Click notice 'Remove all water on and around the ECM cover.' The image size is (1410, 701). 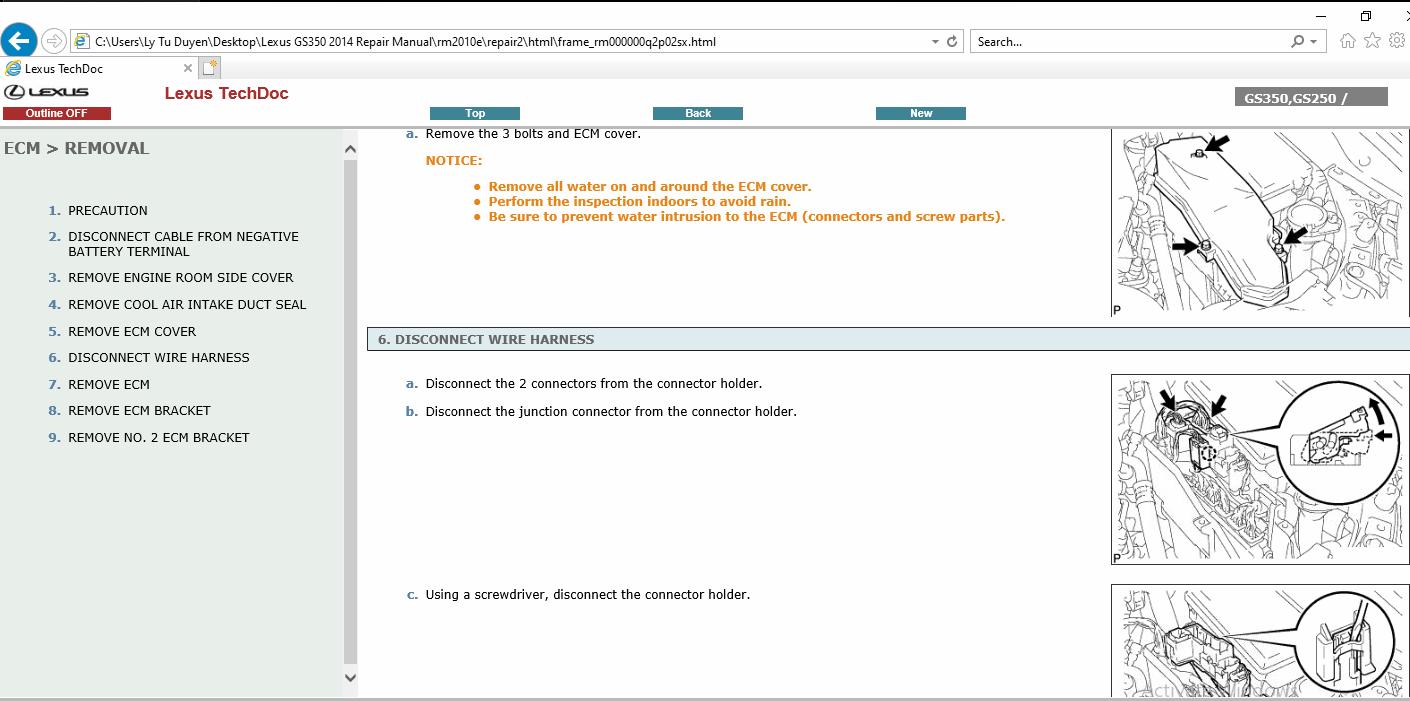(650, 187)
